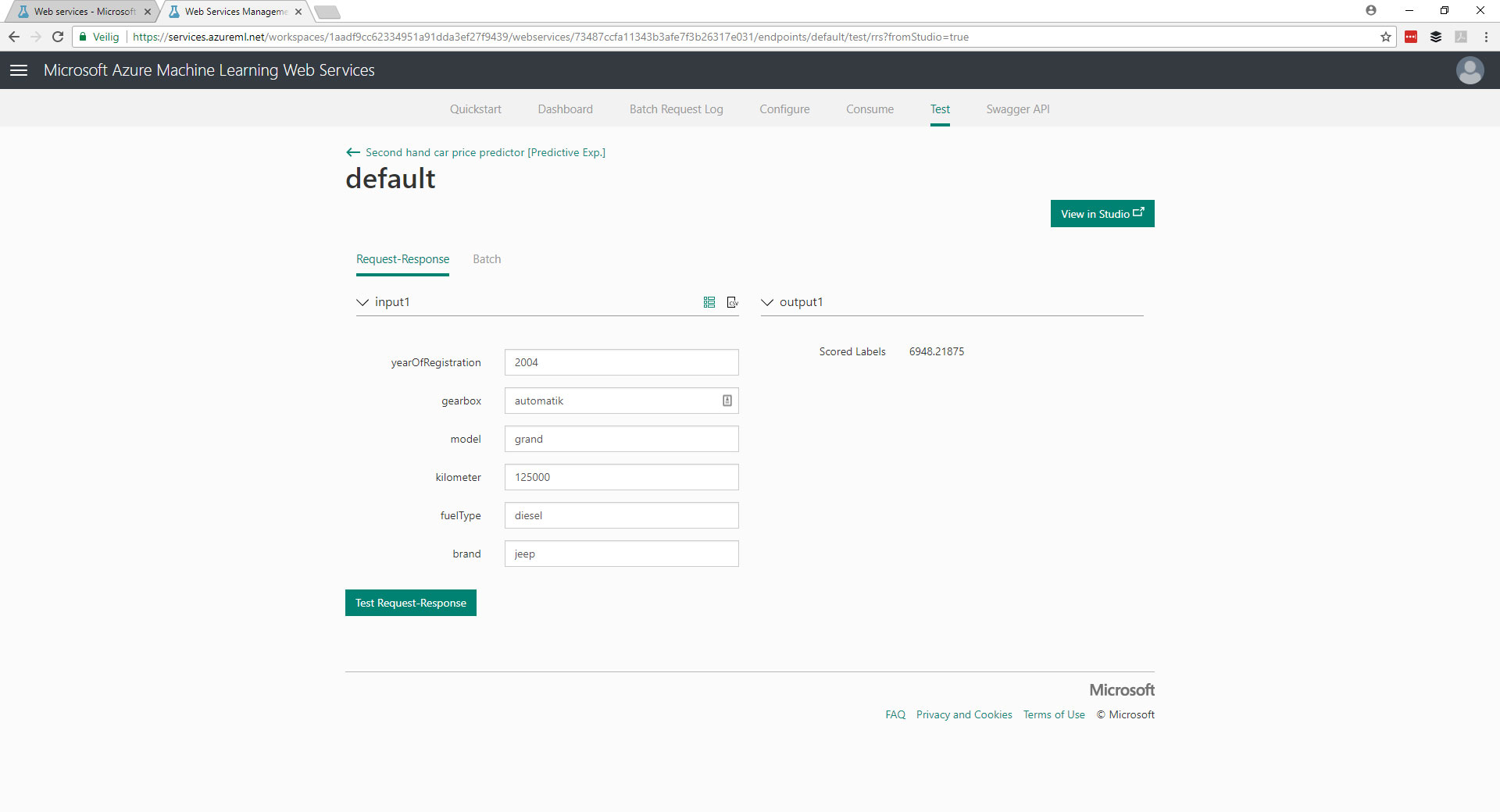1500x812 pixels.
Task: Select the Test tab
Action: click(x=940, y=109)
